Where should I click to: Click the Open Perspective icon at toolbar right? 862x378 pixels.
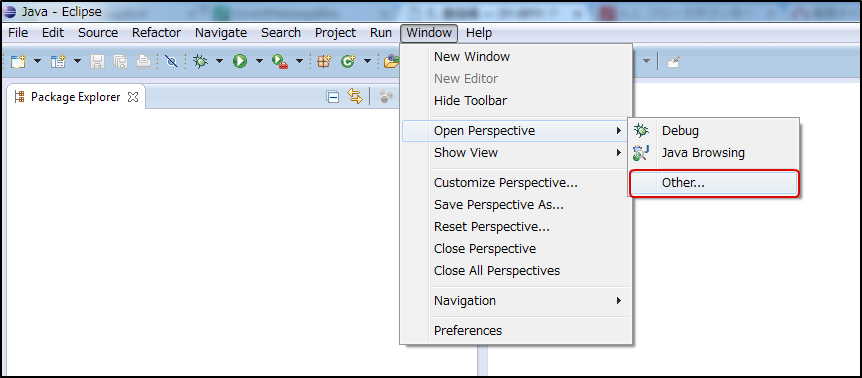673,62
